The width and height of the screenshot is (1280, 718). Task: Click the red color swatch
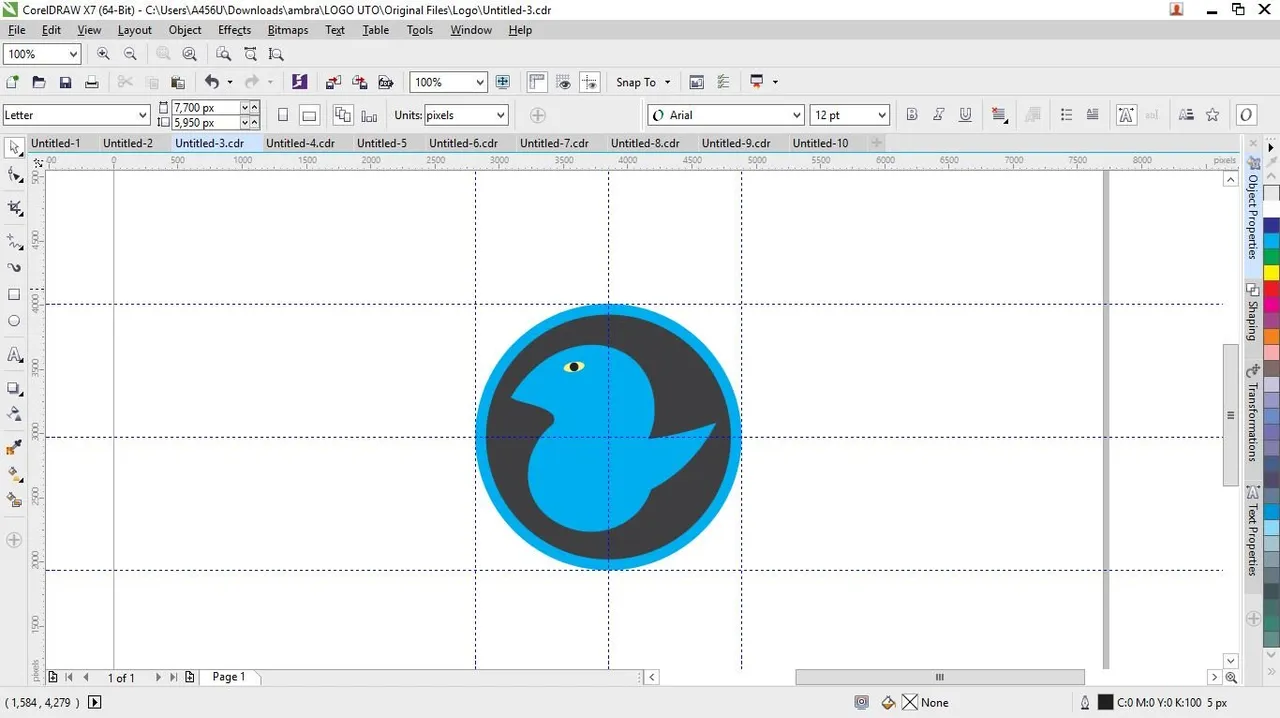pyautogui.click(x=1271, y=288)
